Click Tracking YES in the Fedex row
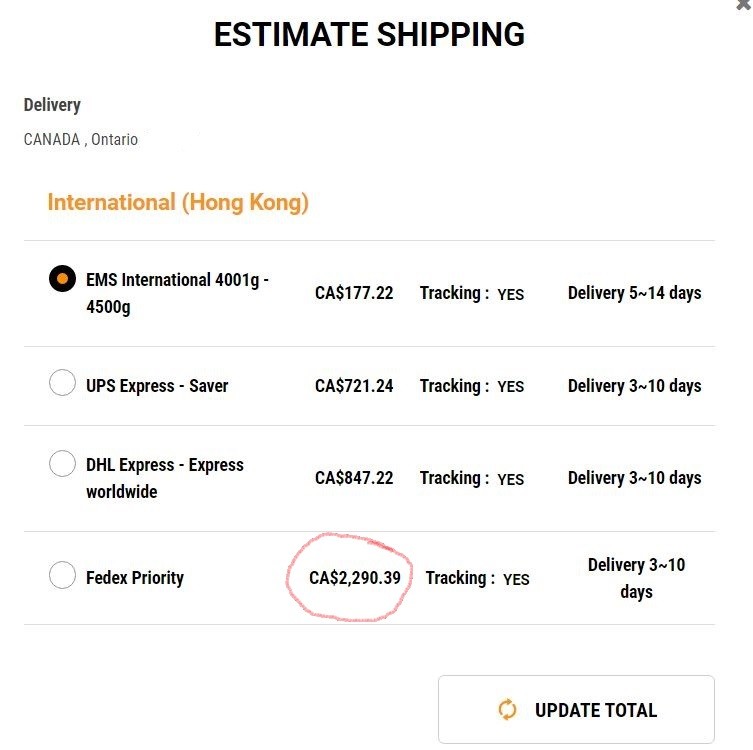 tap(477, 579)
